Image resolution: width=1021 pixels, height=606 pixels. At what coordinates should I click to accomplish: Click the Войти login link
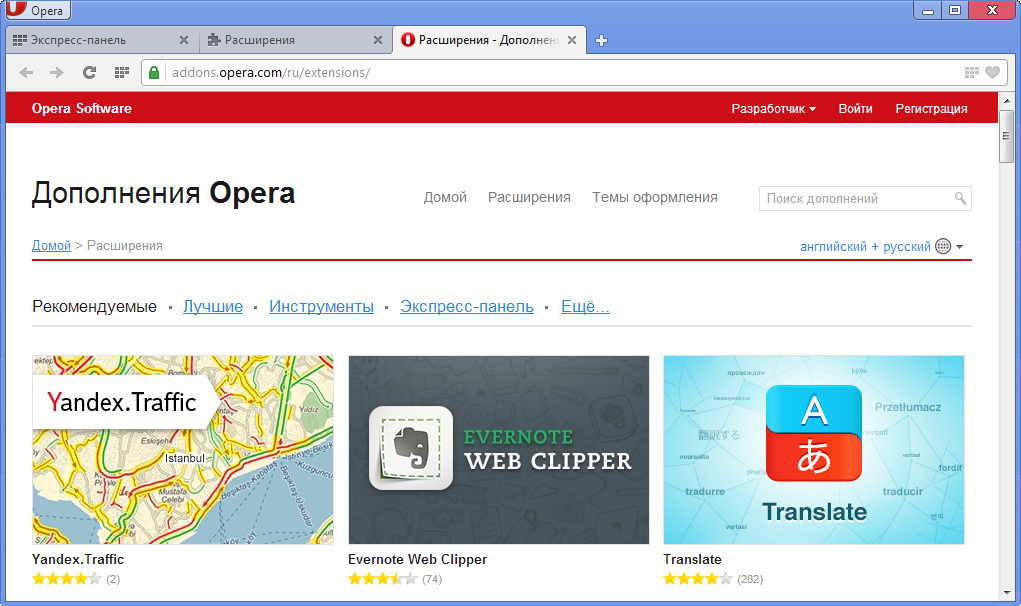point(855,109)
